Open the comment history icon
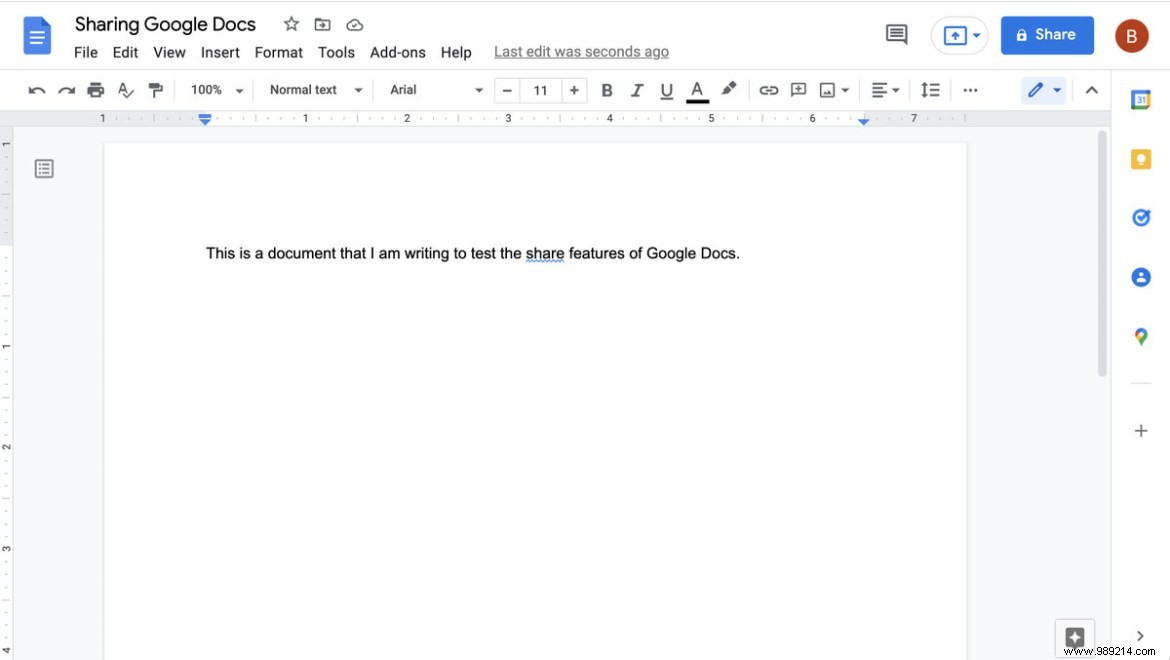 coord(895,34)
